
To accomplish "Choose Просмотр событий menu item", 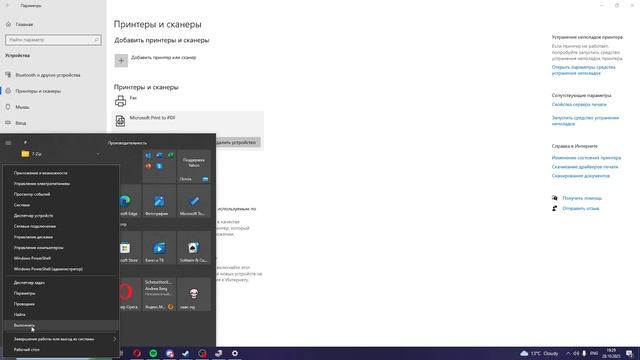I will pos(61,194).
